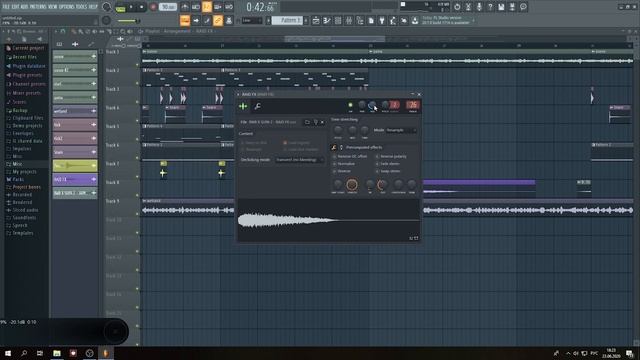
Task: Expand Current project in browser
Action: click(25, 48)
